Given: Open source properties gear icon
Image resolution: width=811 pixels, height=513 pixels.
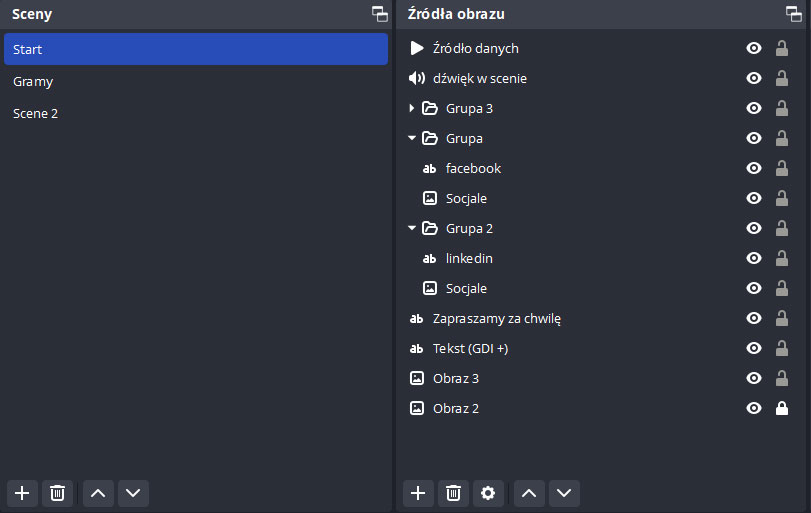Looking at the screenshot, I should click(488, 493).
